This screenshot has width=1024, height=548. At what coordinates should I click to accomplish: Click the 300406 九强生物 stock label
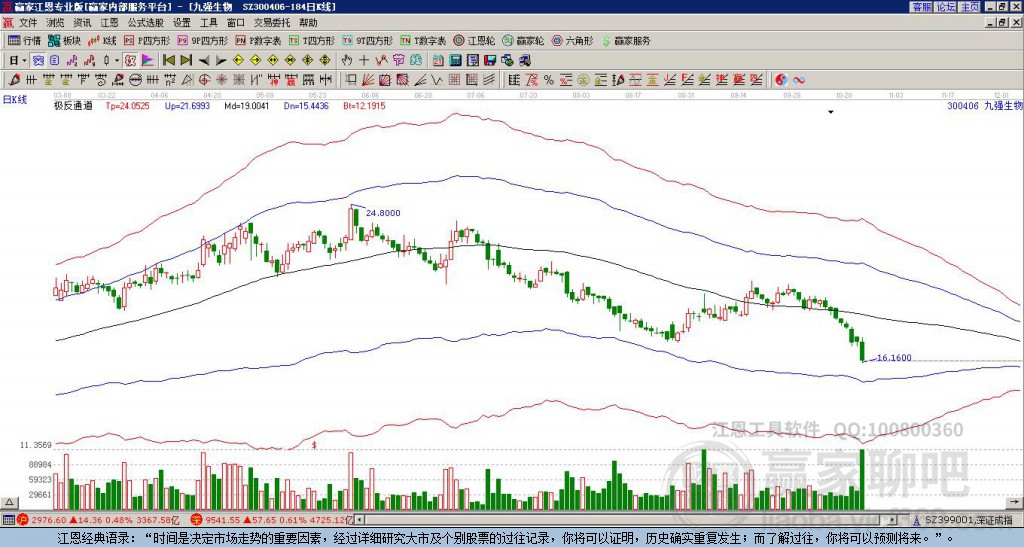click(x=985, y=105)
